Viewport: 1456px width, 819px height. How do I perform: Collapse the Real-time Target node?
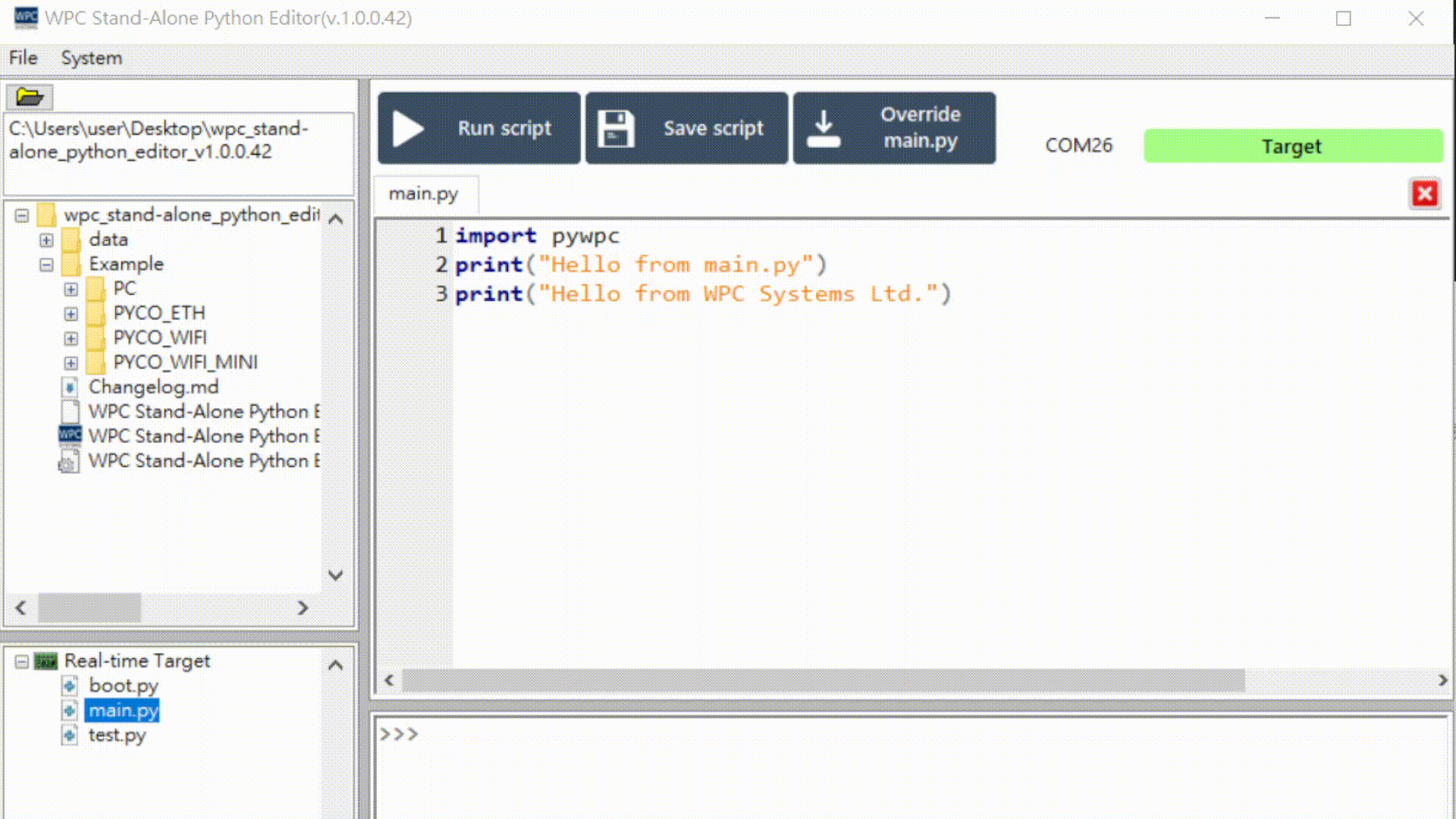(22, 661)
